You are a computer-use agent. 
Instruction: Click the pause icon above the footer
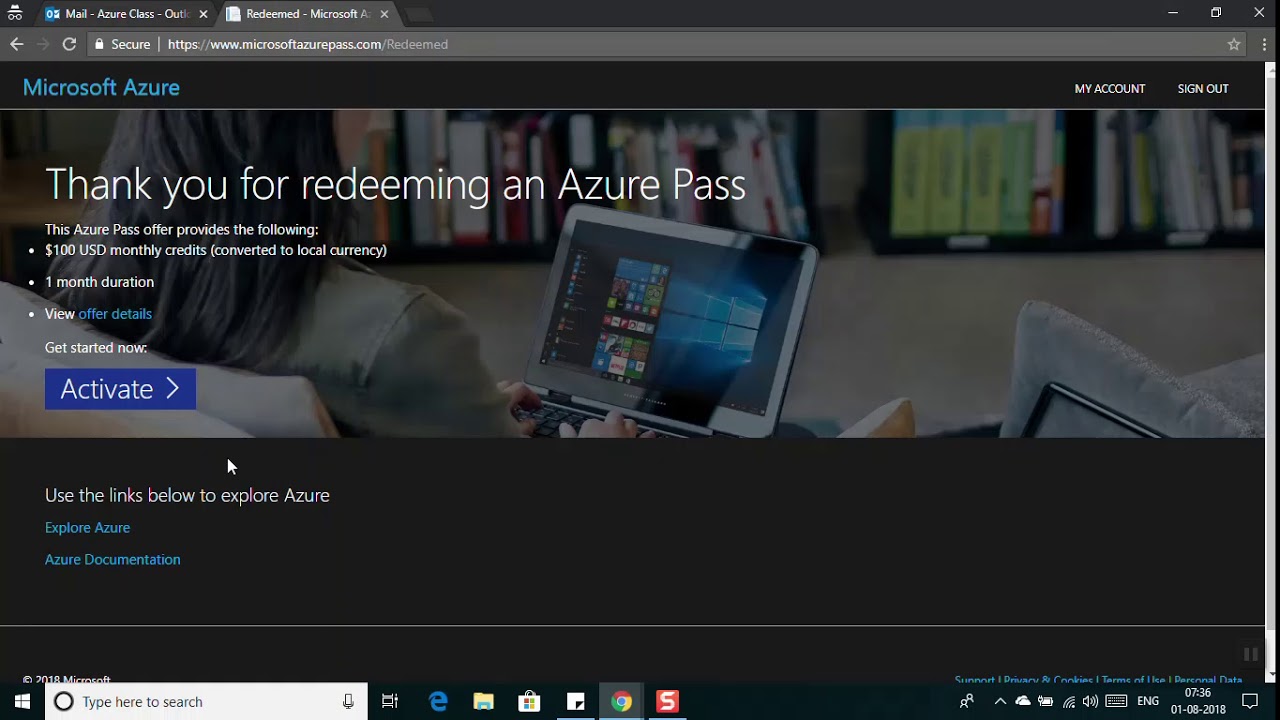pos(1250,654)
